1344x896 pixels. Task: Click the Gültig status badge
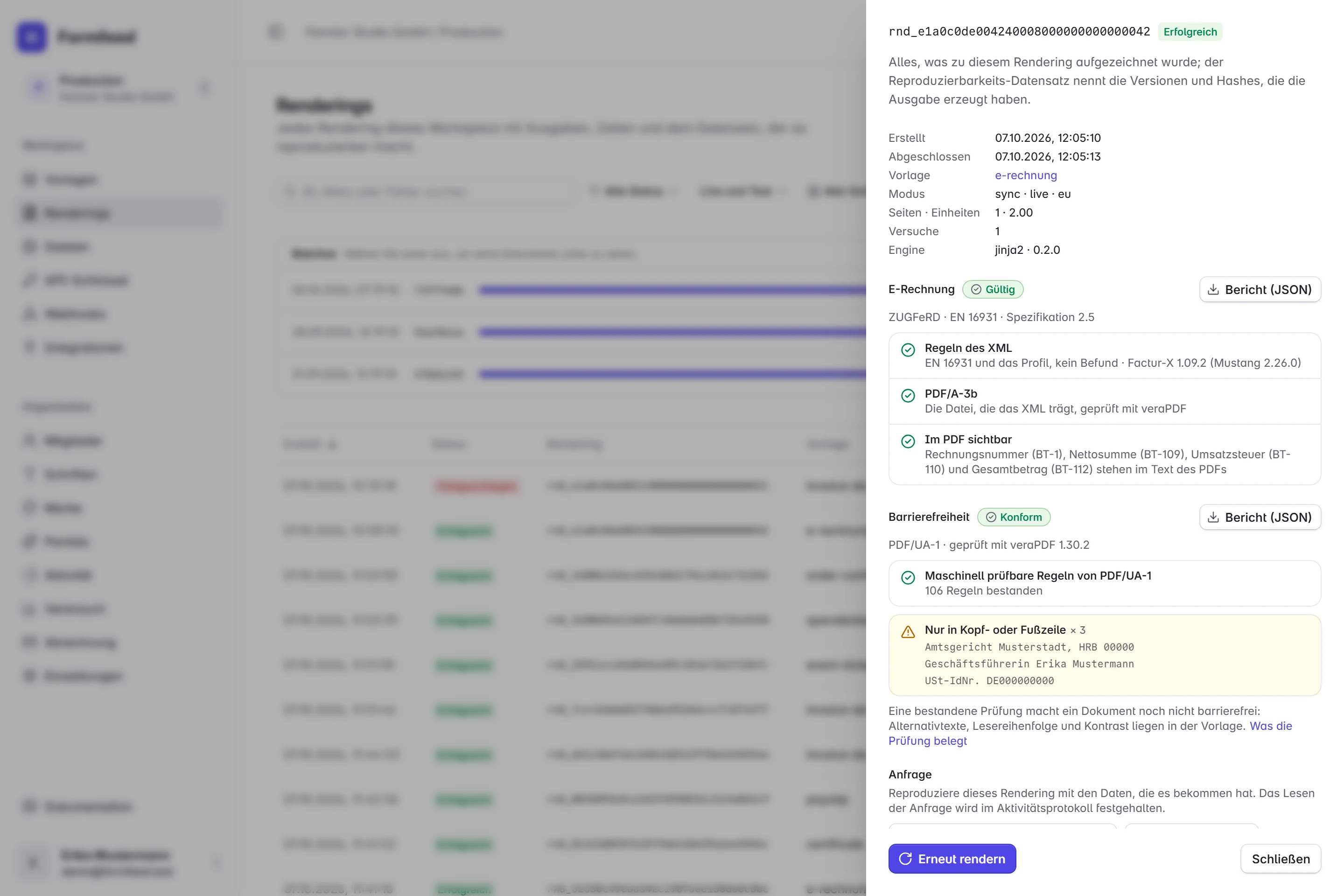[993, 289]
